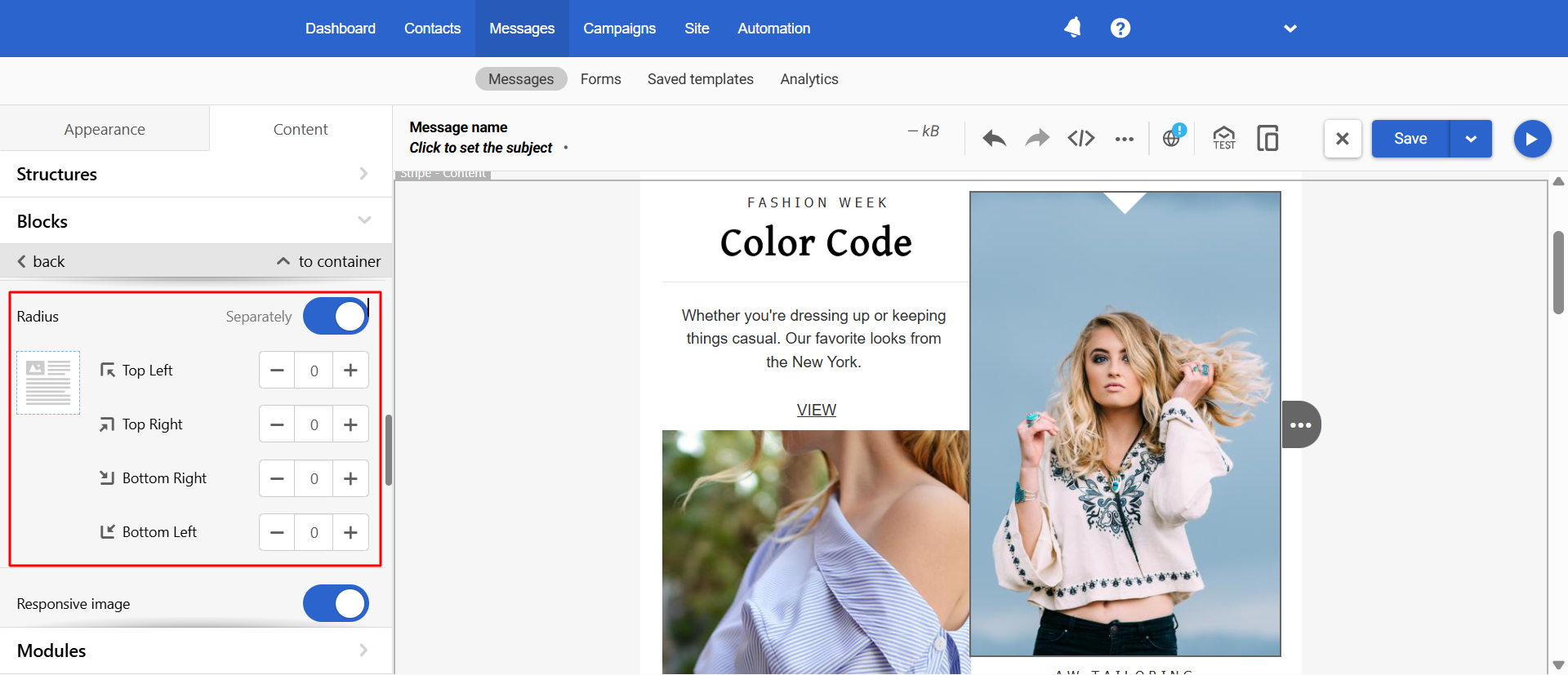1568x675 pixels.
Task: Click the Top Left radius value field
Action: tap(314, 371)
